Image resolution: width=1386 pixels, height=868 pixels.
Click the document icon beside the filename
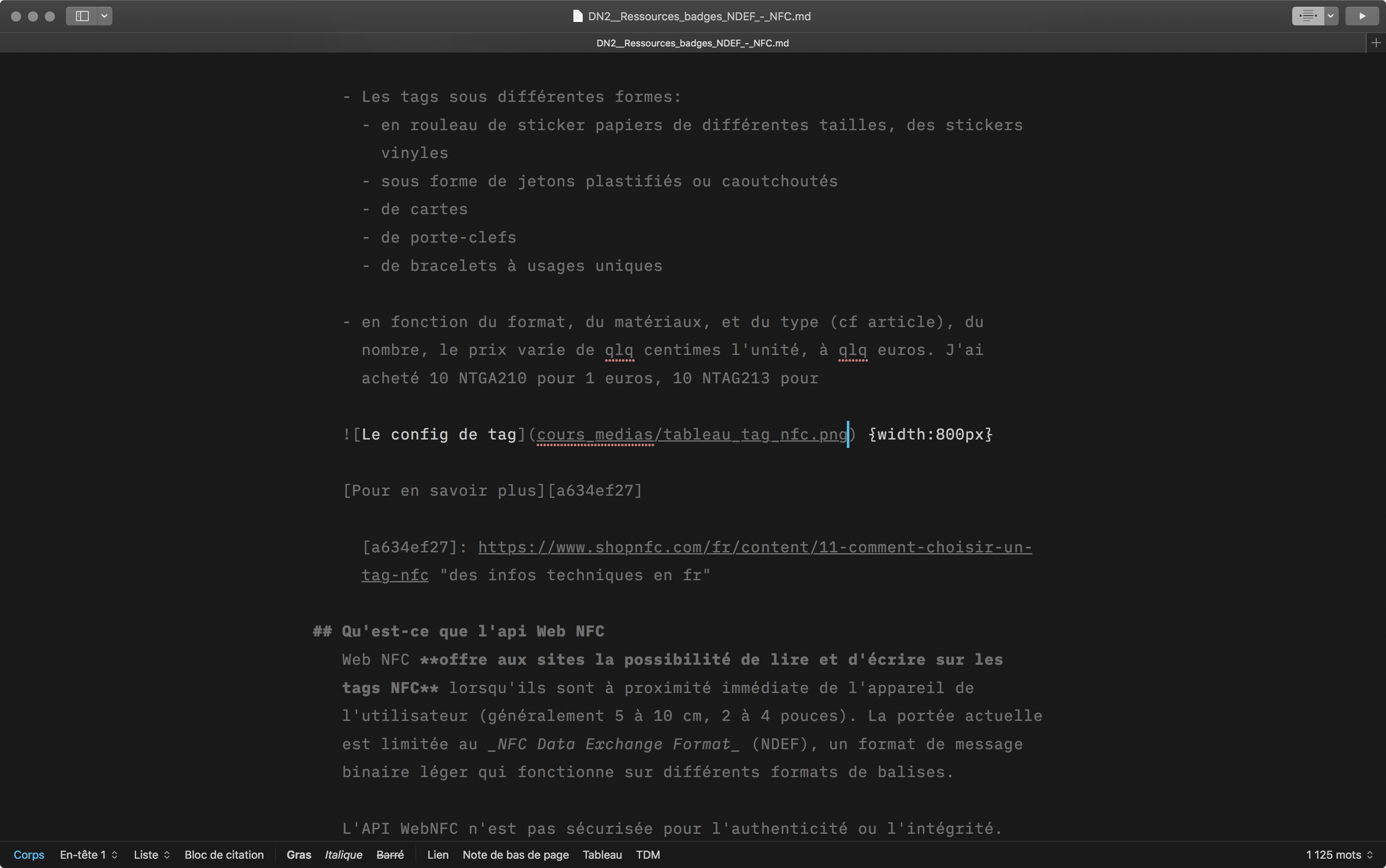(x=577, y=16)
